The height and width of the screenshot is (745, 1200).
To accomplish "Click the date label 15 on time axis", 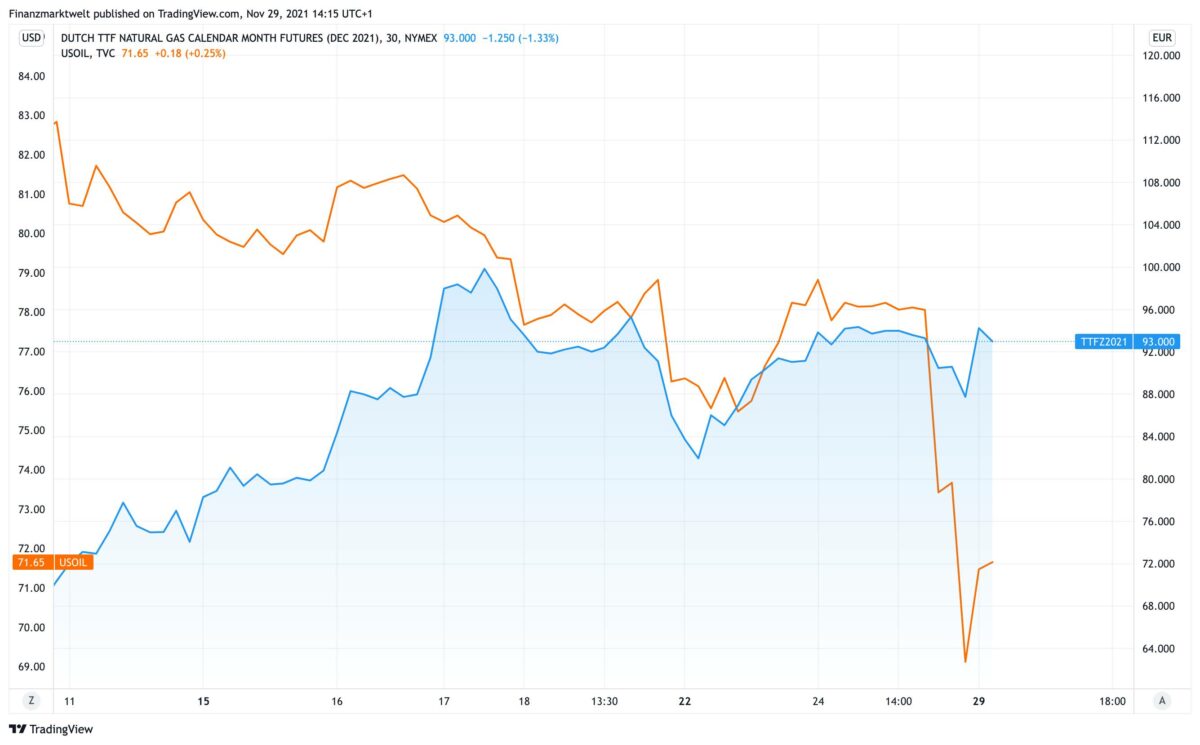I will point(204,701).
